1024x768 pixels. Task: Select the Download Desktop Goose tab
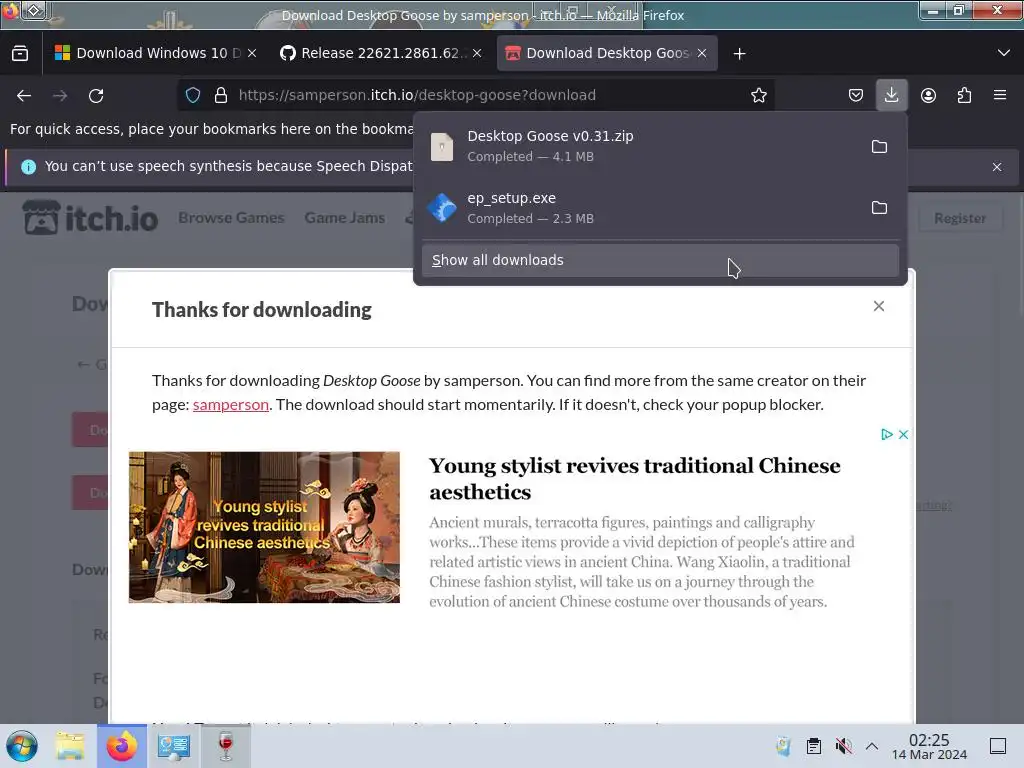click(607, 54)
